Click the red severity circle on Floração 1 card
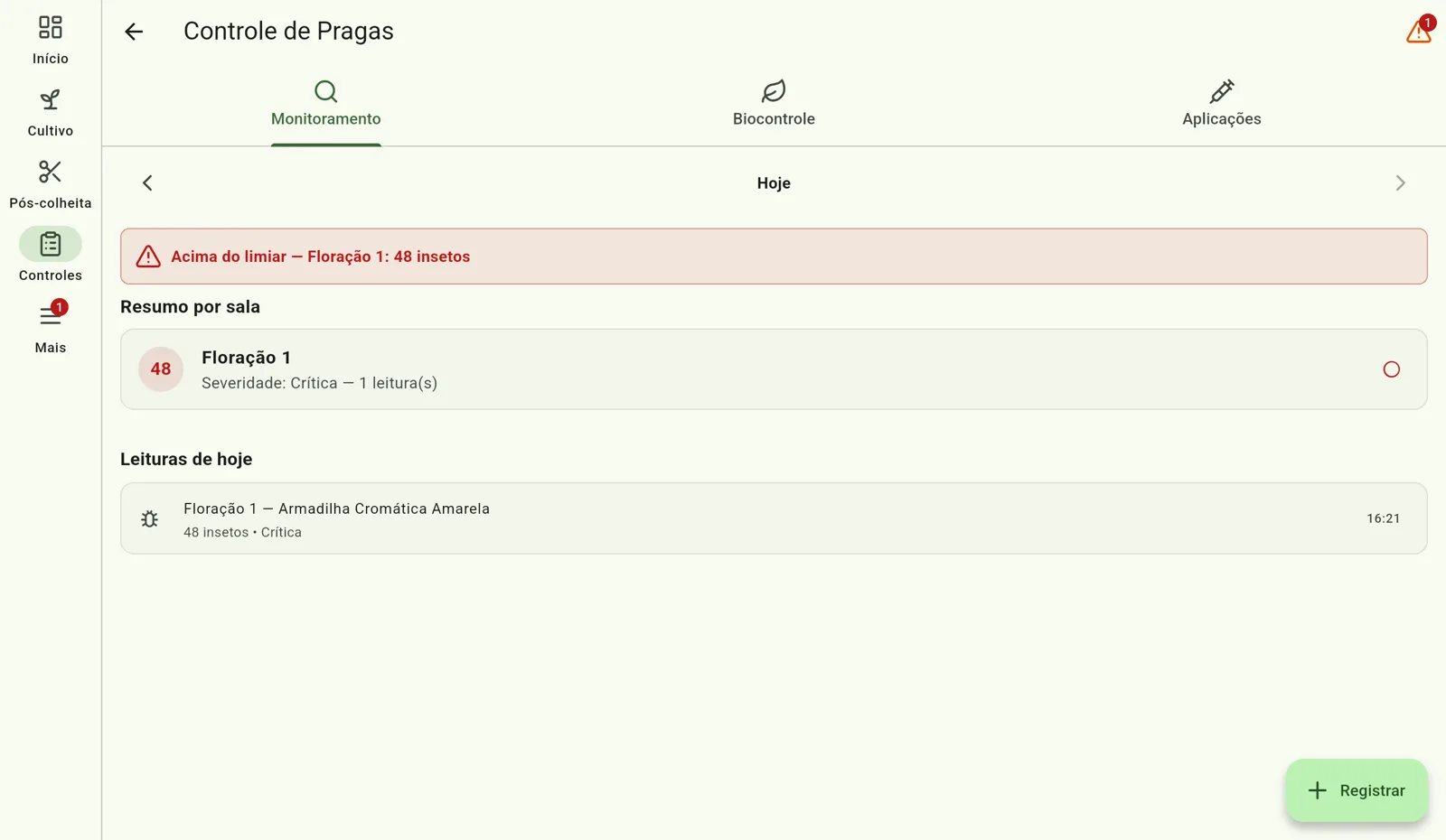1446x840 pixels. point(1392,369)
